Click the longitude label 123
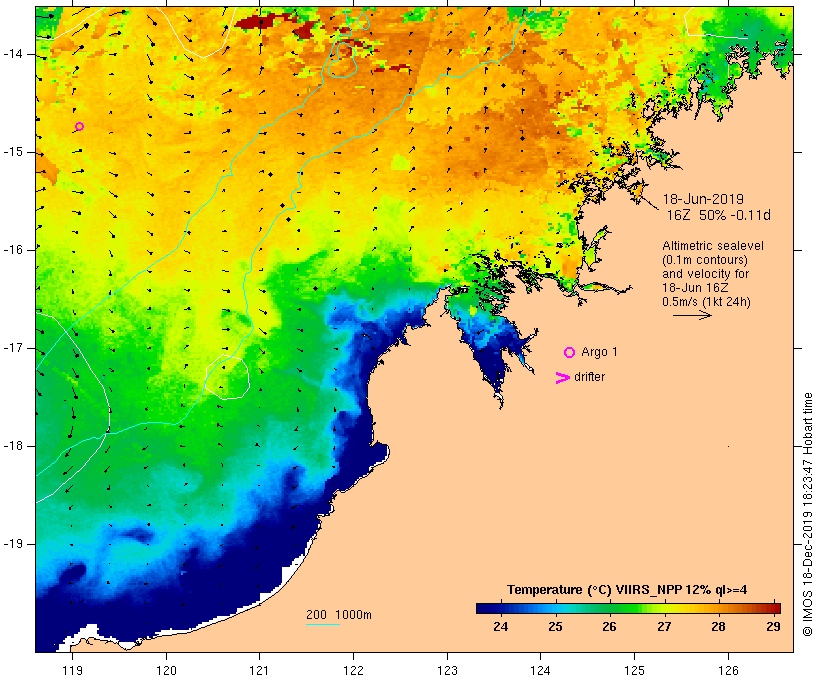 coord(447,670)
